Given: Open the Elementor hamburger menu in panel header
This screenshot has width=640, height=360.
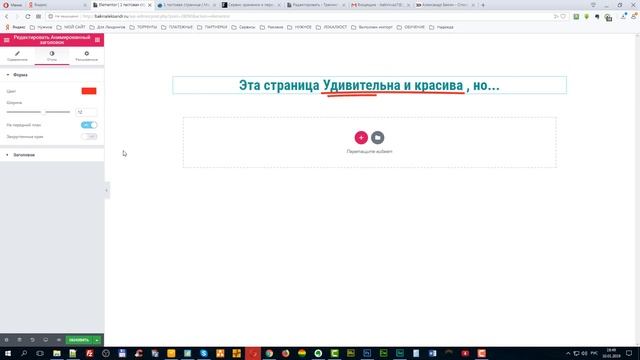Looking at the screenshot, I should 7,40.
